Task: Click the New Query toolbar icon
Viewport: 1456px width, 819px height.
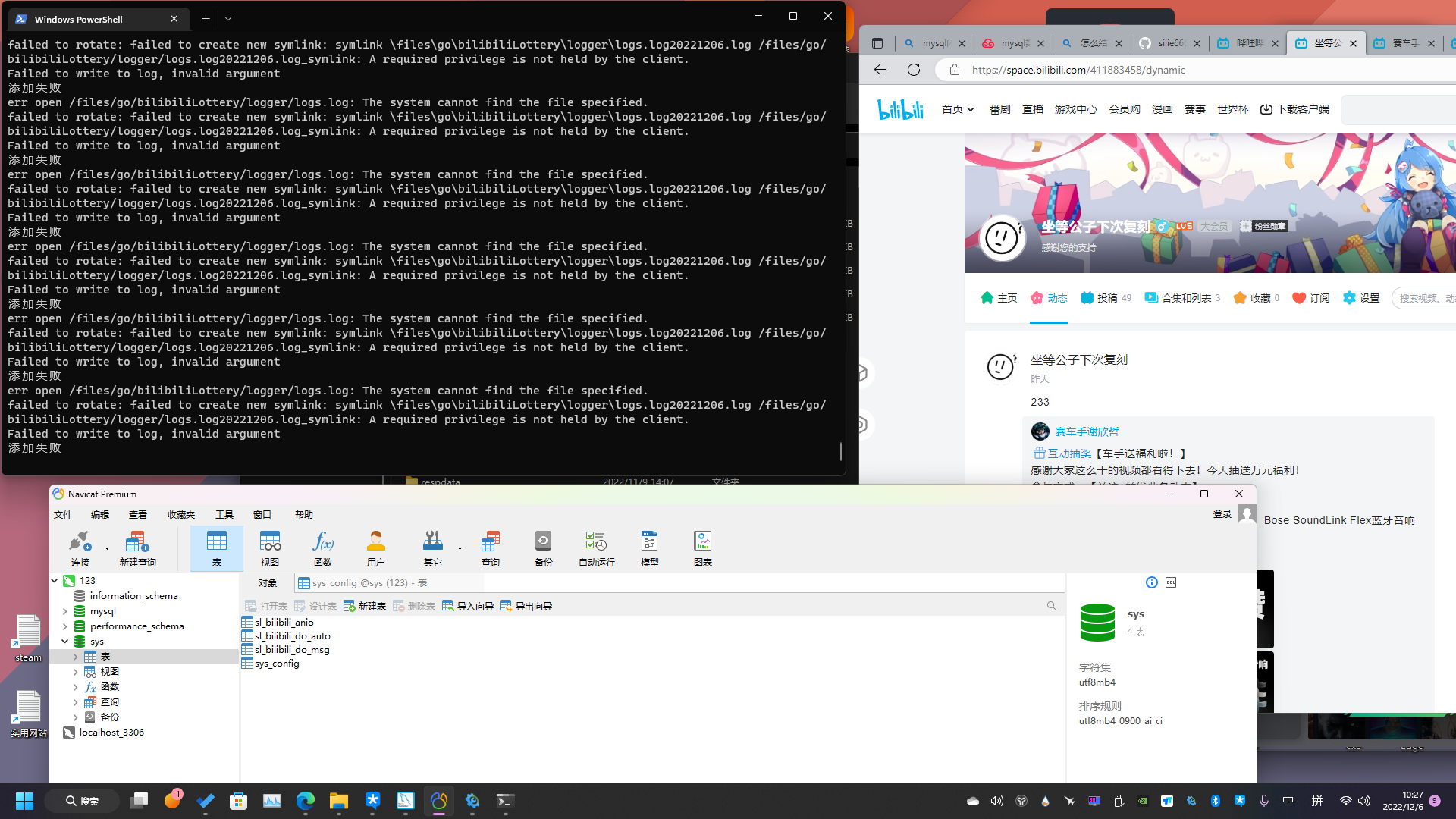Action: (x=137, y=548)
